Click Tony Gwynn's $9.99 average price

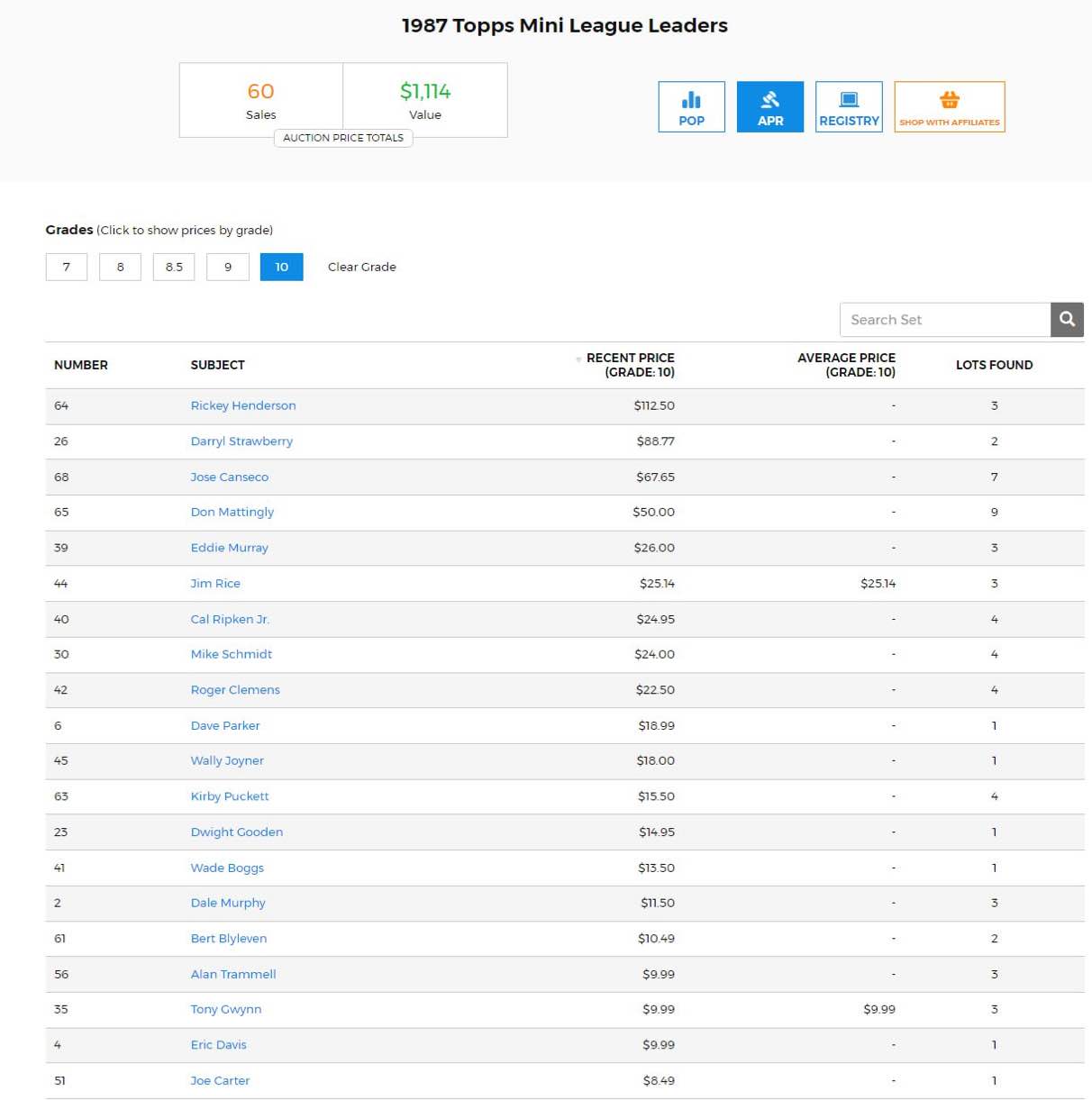[x=879, y=1009]
